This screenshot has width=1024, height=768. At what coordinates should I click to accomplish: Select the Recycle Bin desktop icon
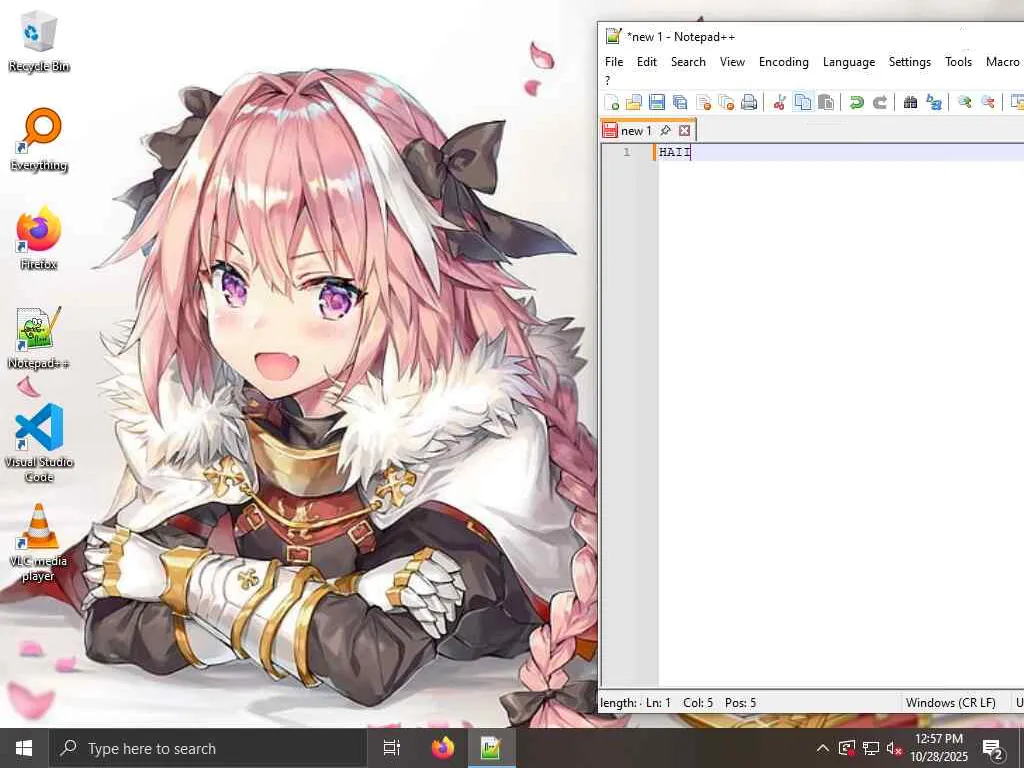(x=39, y=42)
